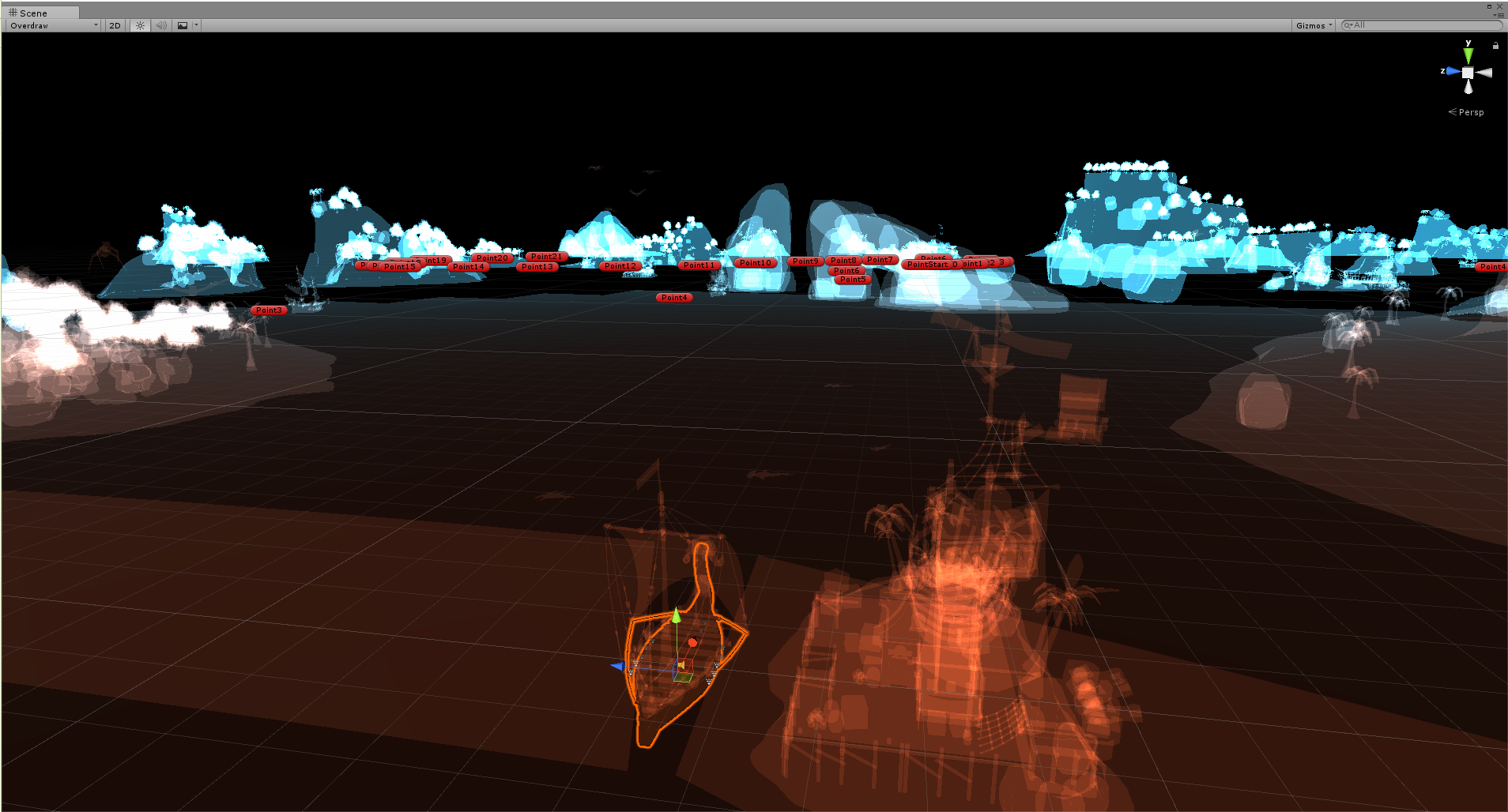
Task: Select the Scene tab
Action: [40, 13]
